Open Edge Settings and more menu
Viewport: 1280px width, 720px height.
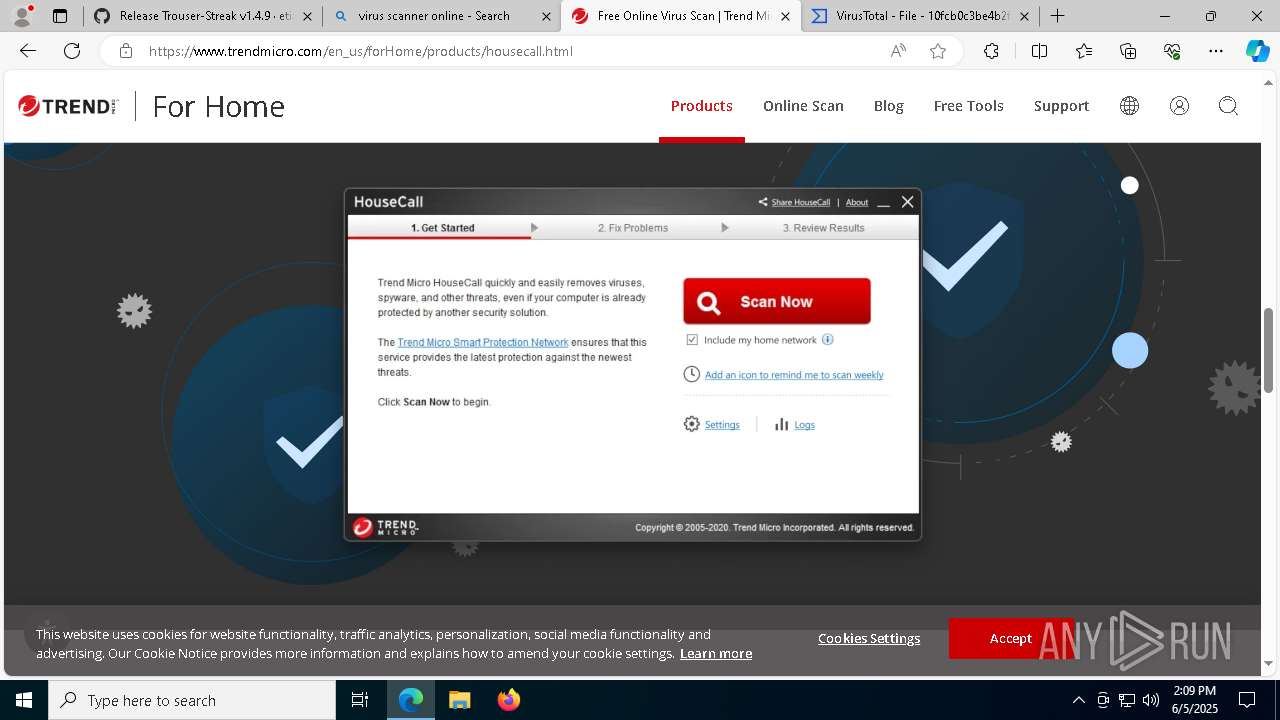pos(1216,51)
